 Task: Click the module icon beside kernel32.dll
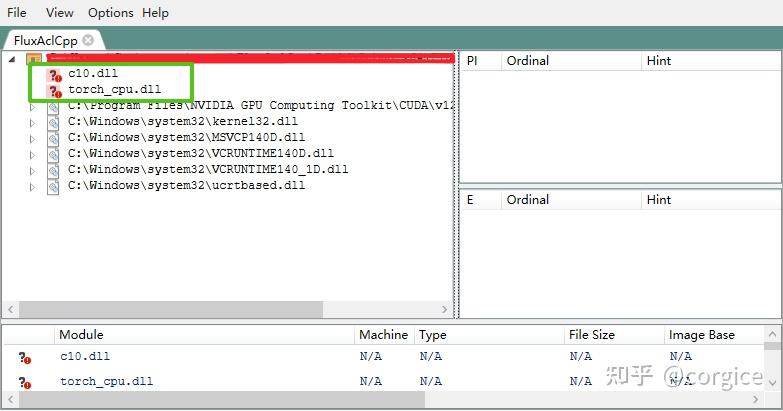point(53,123)
